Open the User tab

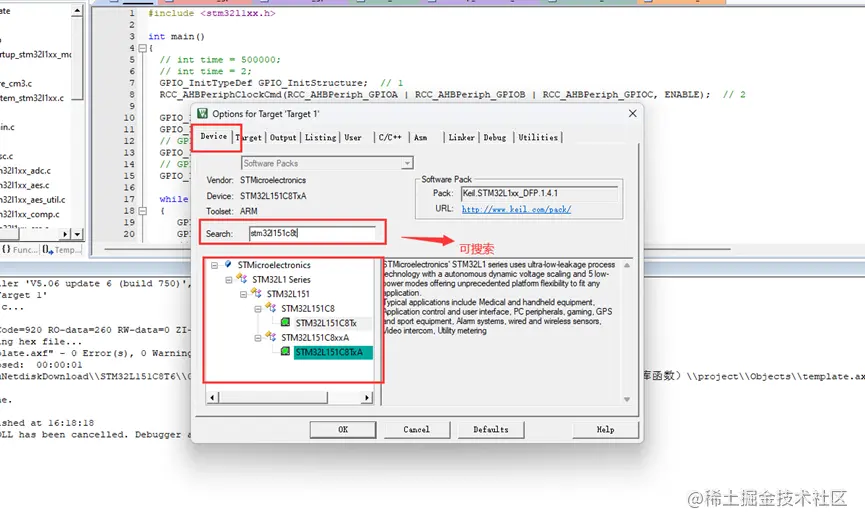point(353,137)
